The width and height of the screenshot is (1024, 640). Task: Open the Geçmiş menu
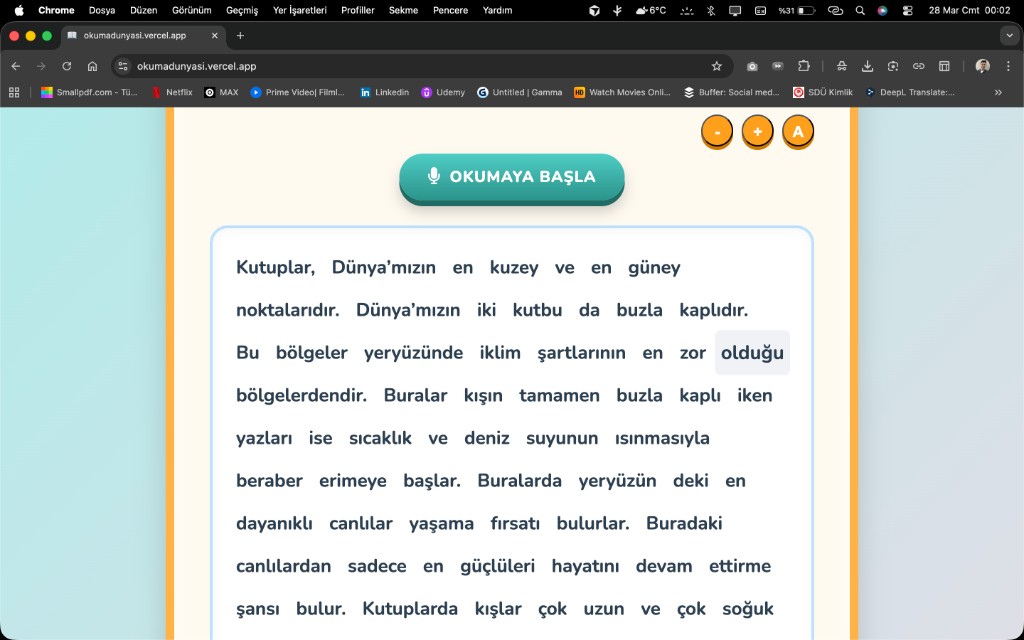pyautogui.click(x=242, y=10)
